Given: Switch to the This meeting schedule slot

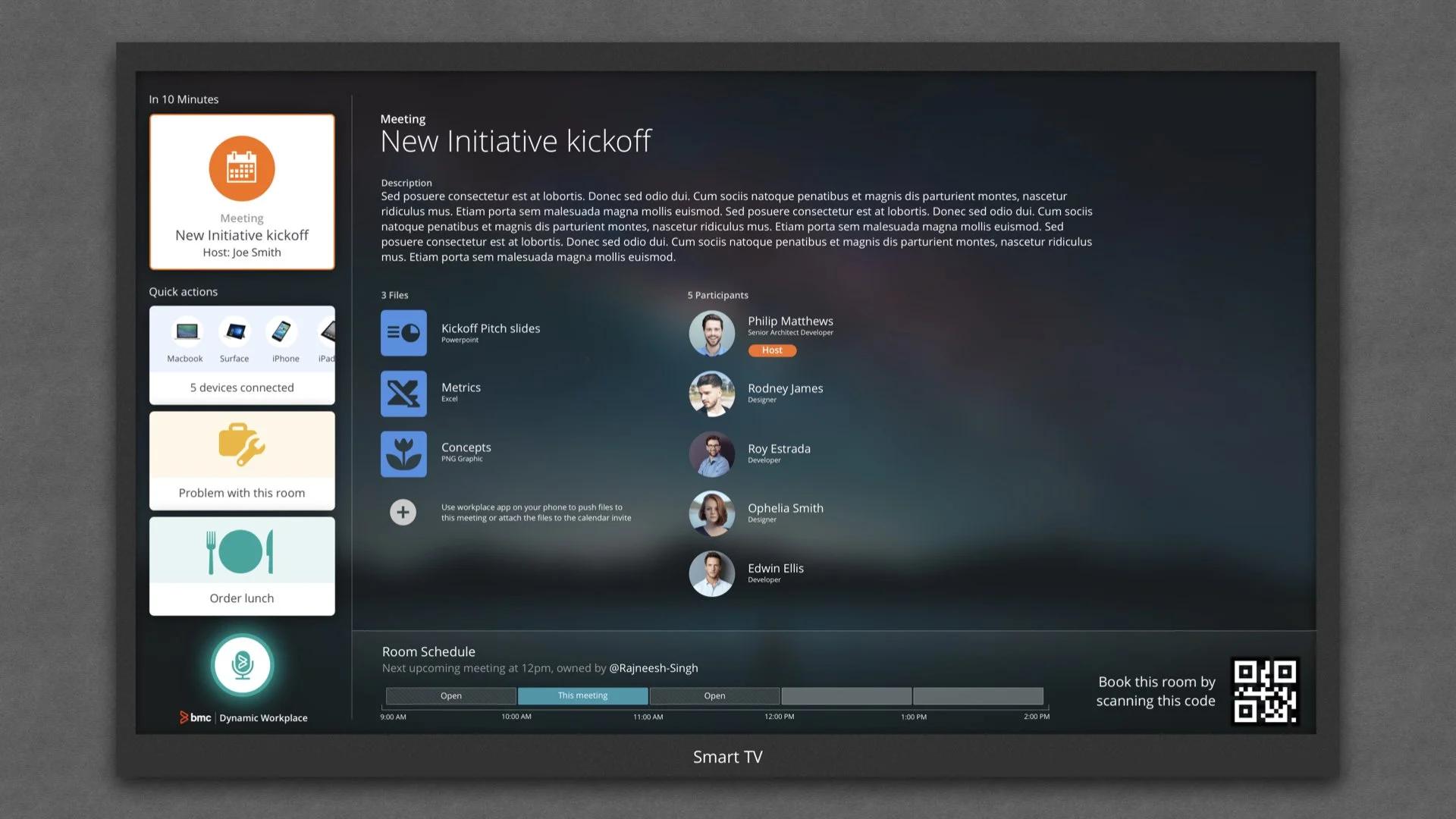Looking at the screenshot, I should [x=582, y=695].
